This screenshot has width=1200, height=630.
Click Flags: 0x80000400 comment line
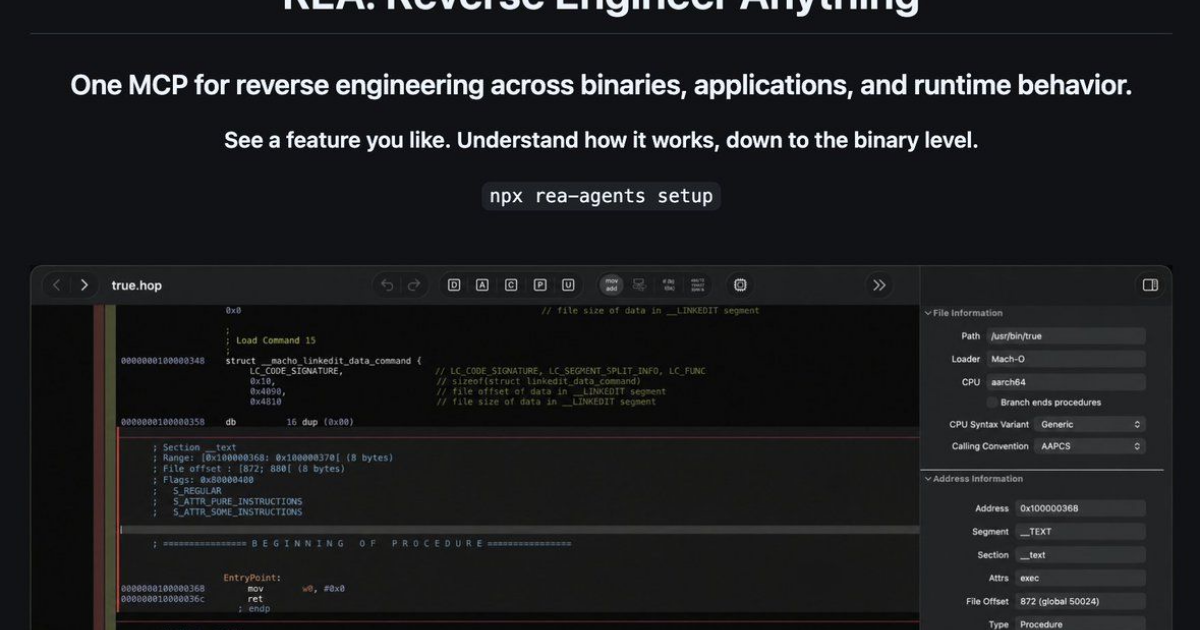[x=203, y=479]
